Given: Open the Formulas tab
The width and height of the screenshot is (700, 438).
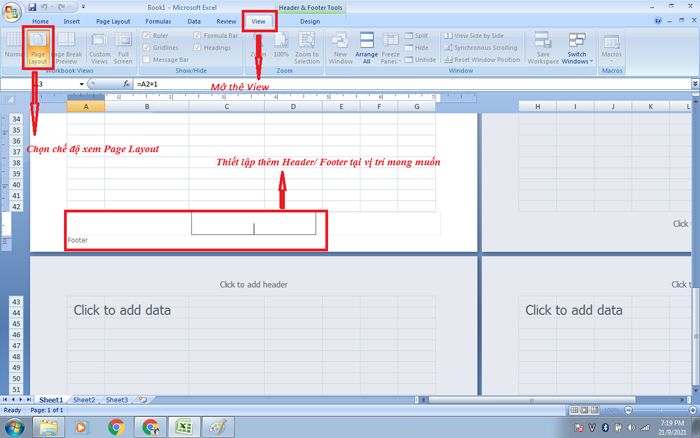Looking at the screenshot, I should coord(158,21).
